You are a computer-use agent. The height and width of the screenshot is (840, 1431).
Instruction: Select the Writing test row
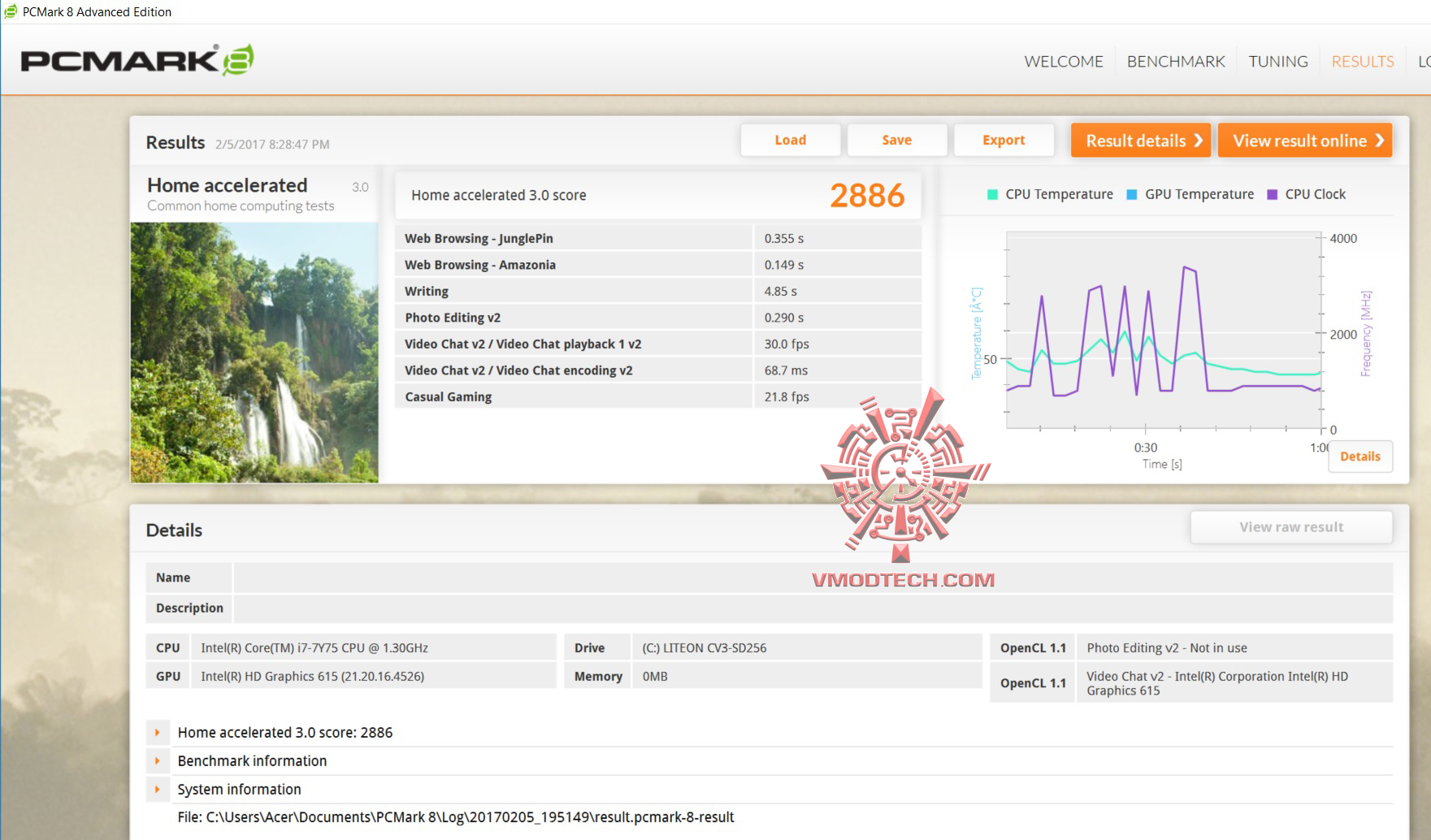point(658,291)
